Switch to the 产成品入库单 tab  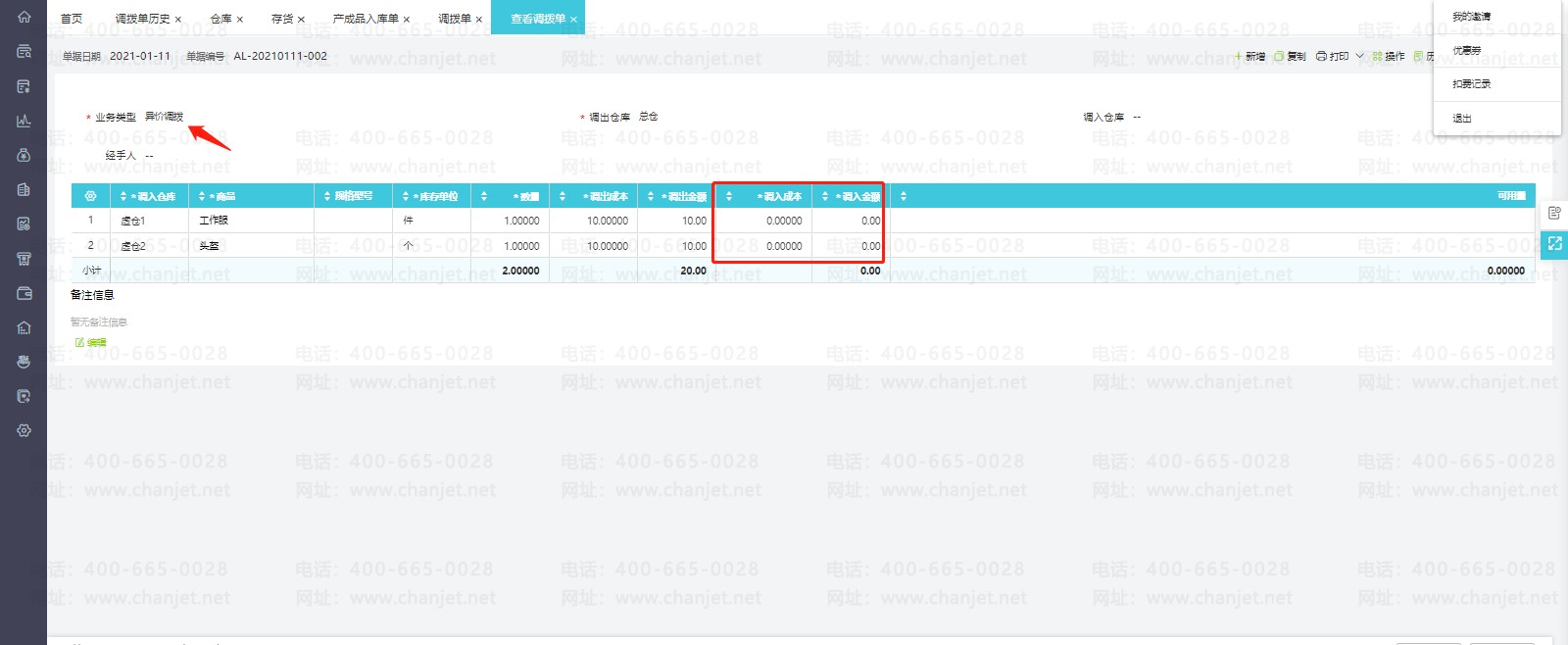(366, 19)
